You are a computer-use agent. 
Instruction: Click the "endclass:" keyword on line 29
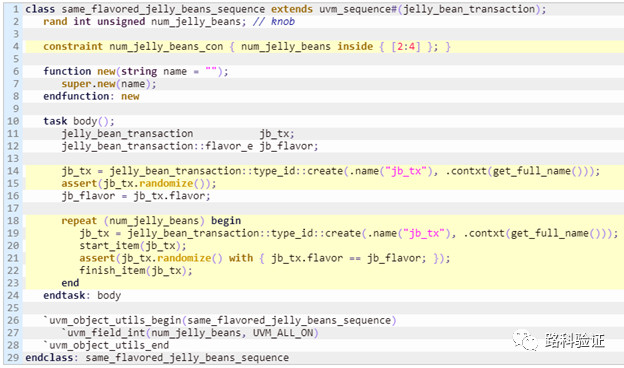[x=52, y=358]
